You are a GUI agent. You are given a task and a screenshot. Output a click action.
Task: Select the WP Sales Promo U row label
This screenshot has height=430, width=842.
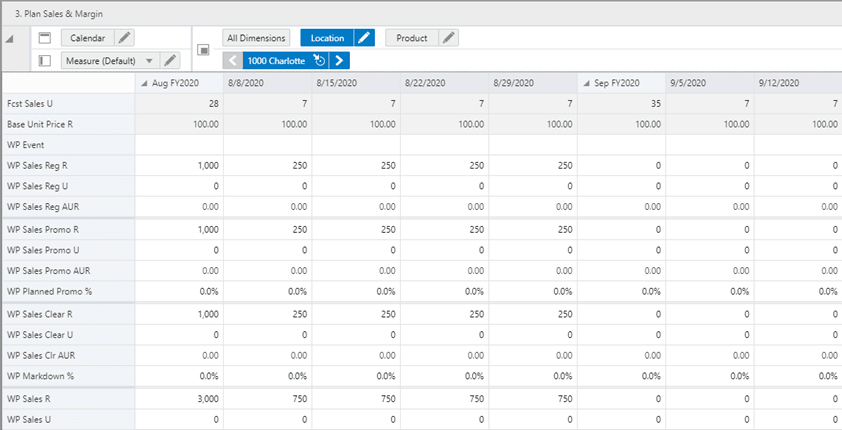click(x=68, y=250)
